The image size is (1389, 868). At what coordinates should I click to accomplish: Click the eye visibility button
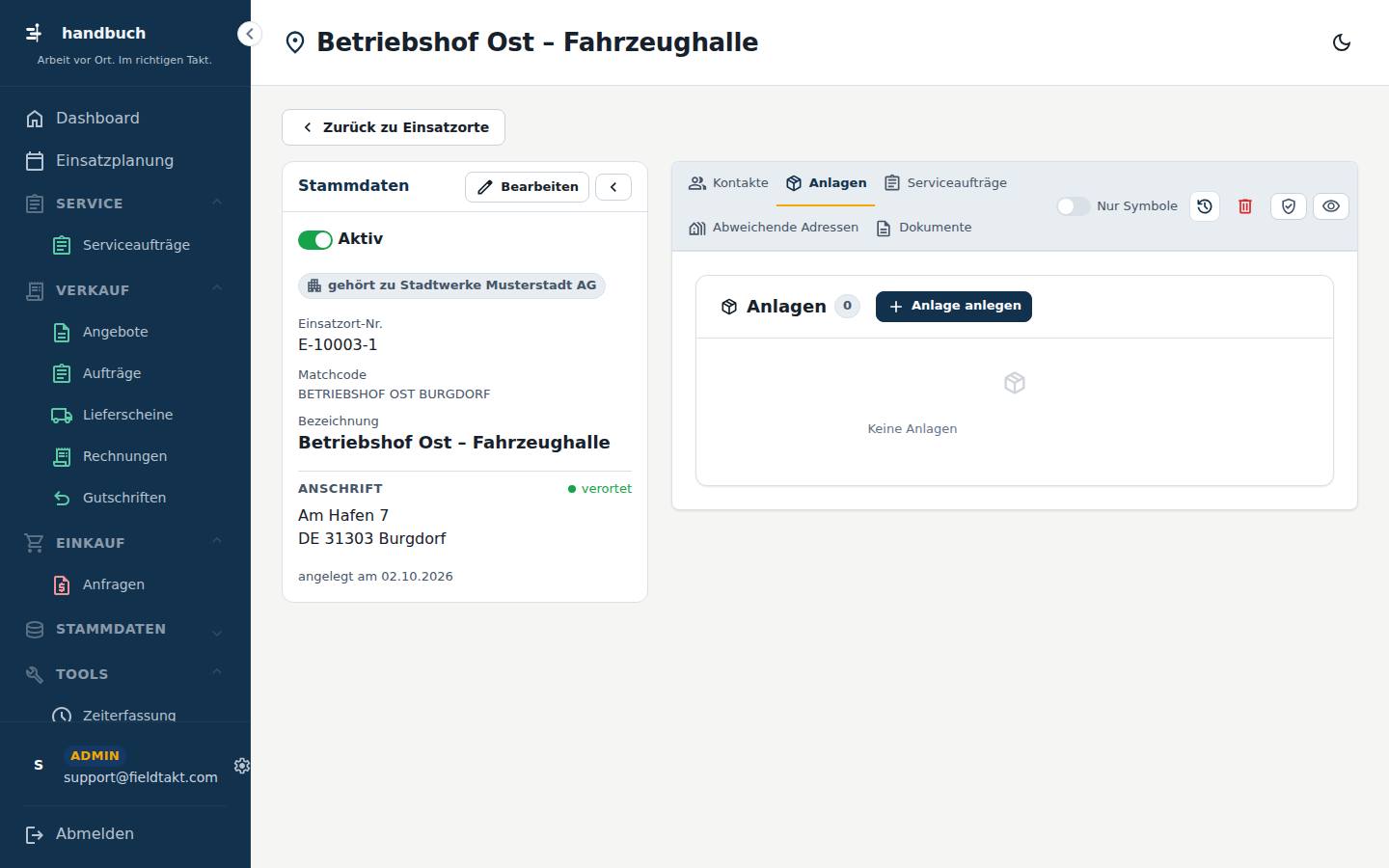coord(1331,206)
